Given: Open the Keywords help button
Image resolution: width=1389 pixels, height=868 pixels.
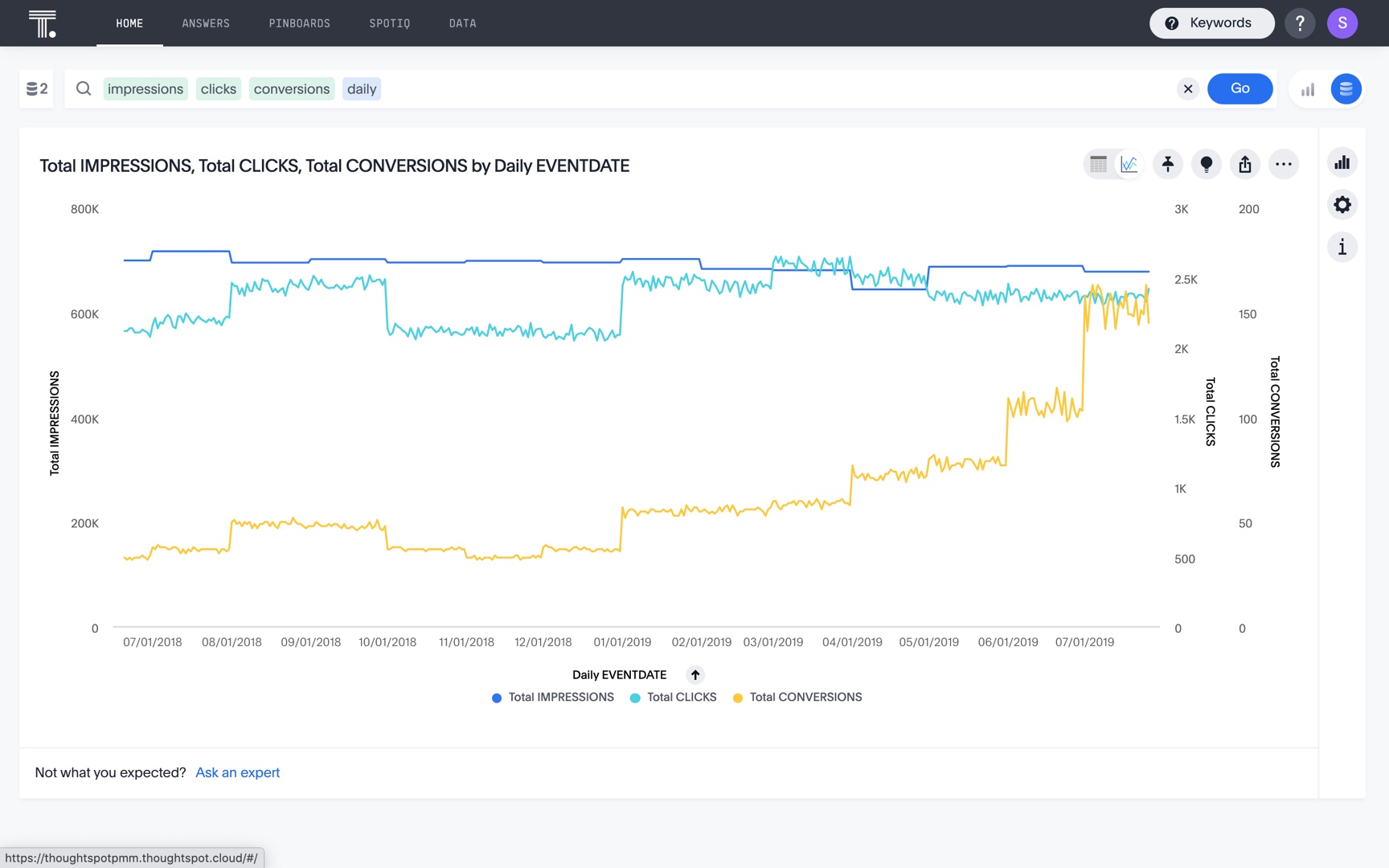Looking at the screenshot, I should pyautogui.click(x=1211, y=23).
